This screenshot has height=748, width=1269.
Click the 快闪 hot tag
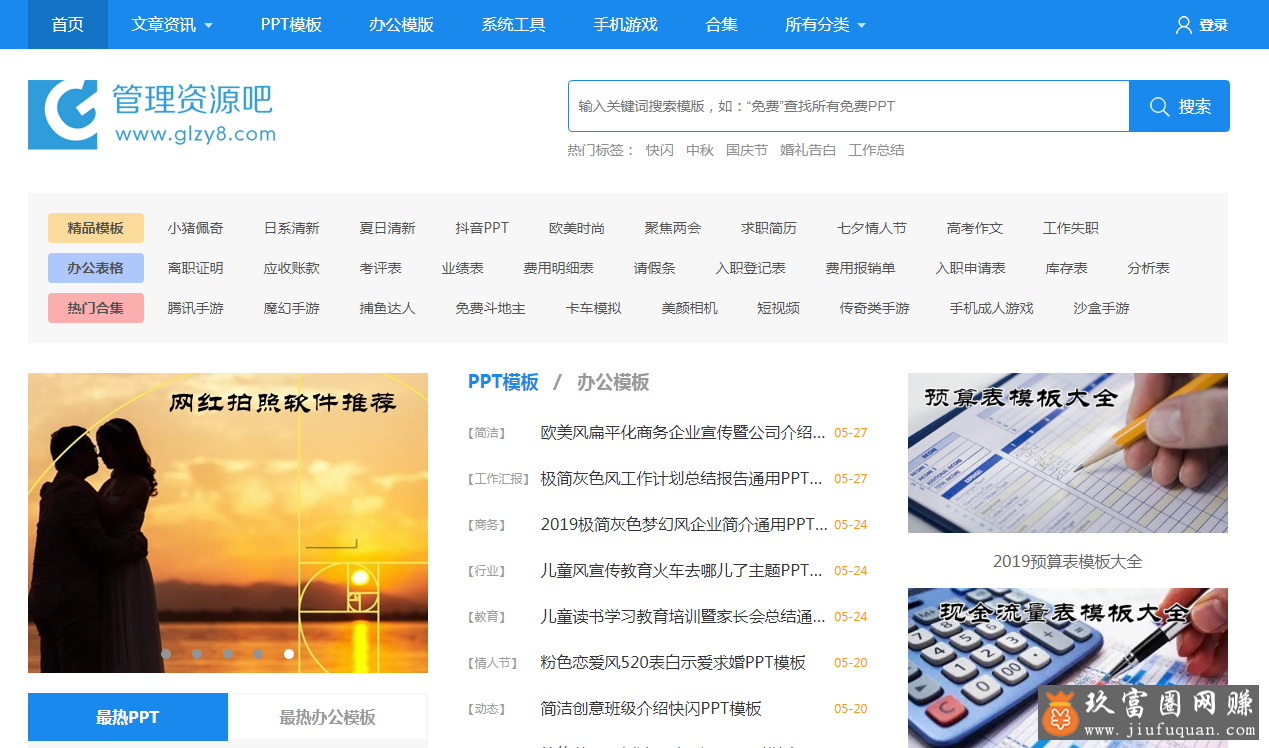[x=659, y=150]
